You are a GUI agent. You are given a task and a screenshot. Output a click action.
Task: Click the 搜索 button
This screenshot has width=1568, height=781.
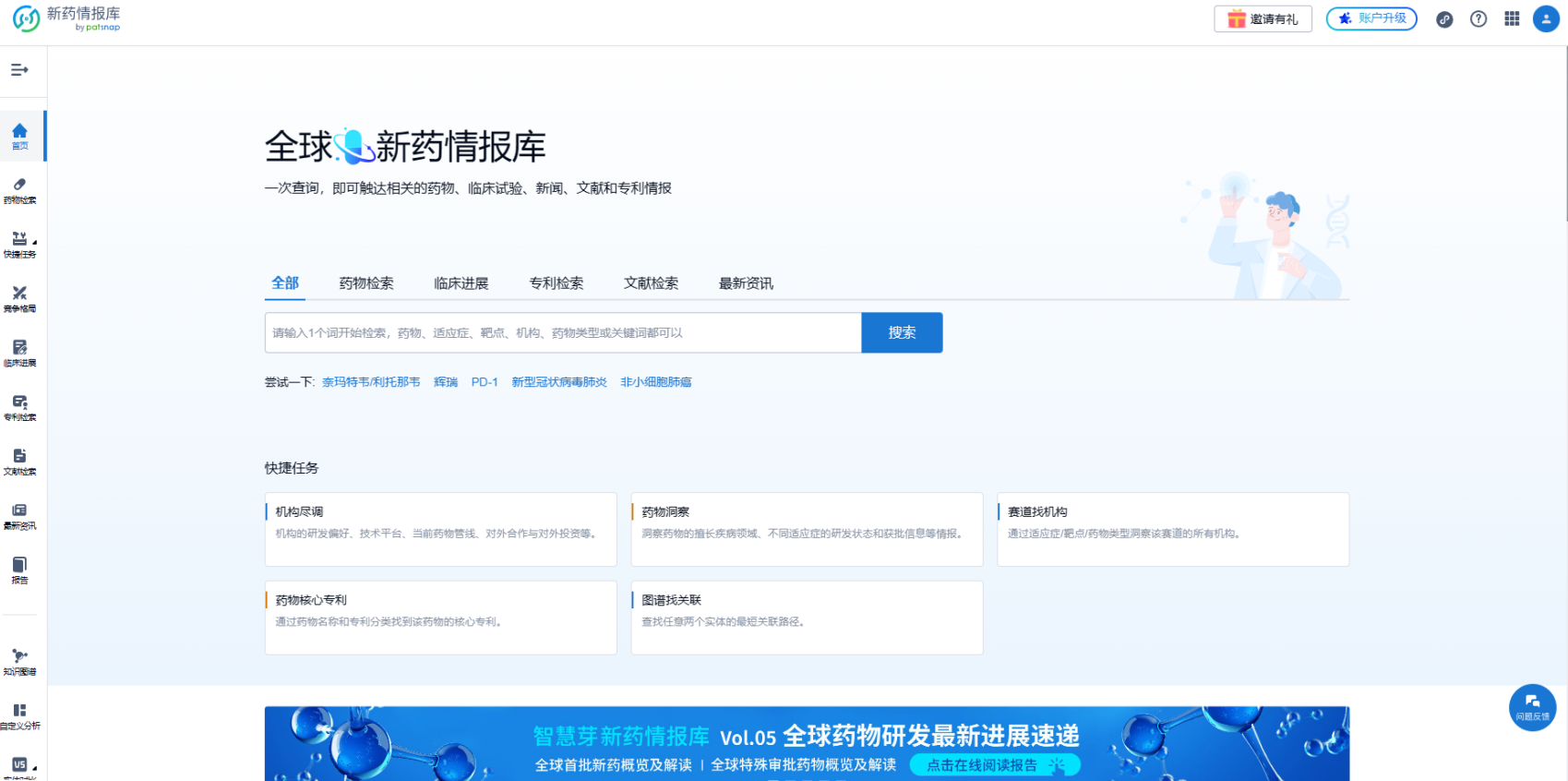(x=902, y=332)
